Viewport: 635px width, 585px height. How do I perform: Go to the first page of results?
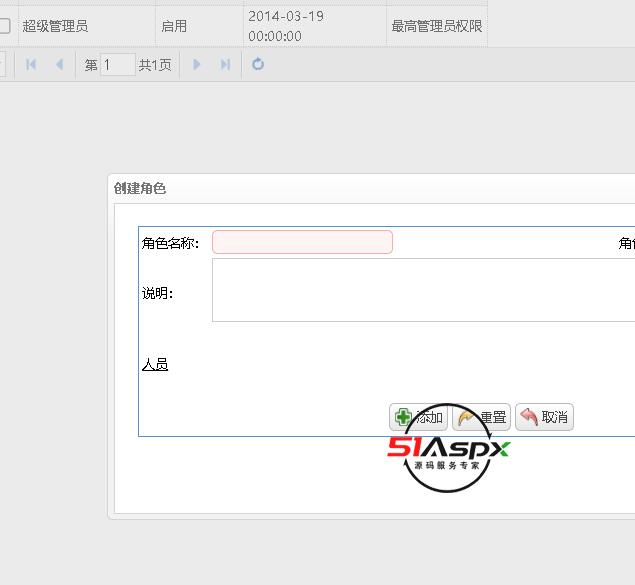(31, 64)
